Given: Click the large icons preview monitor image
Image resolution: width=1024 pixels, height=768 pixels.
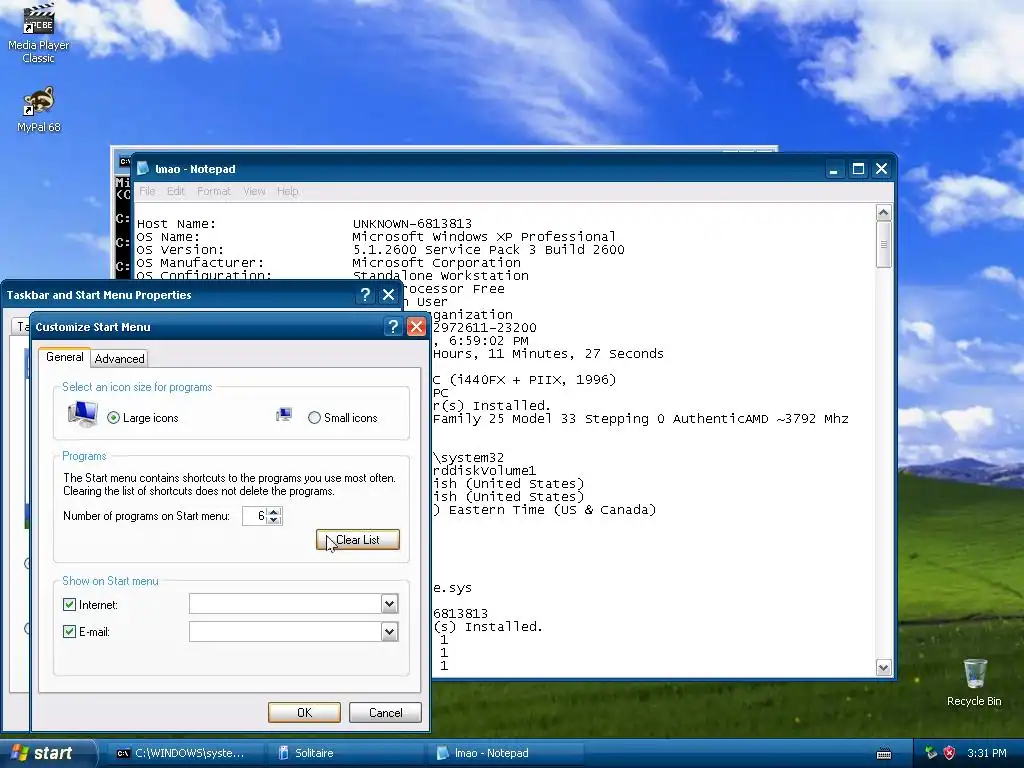Looking at the screenshot, I should pos(83,414).
